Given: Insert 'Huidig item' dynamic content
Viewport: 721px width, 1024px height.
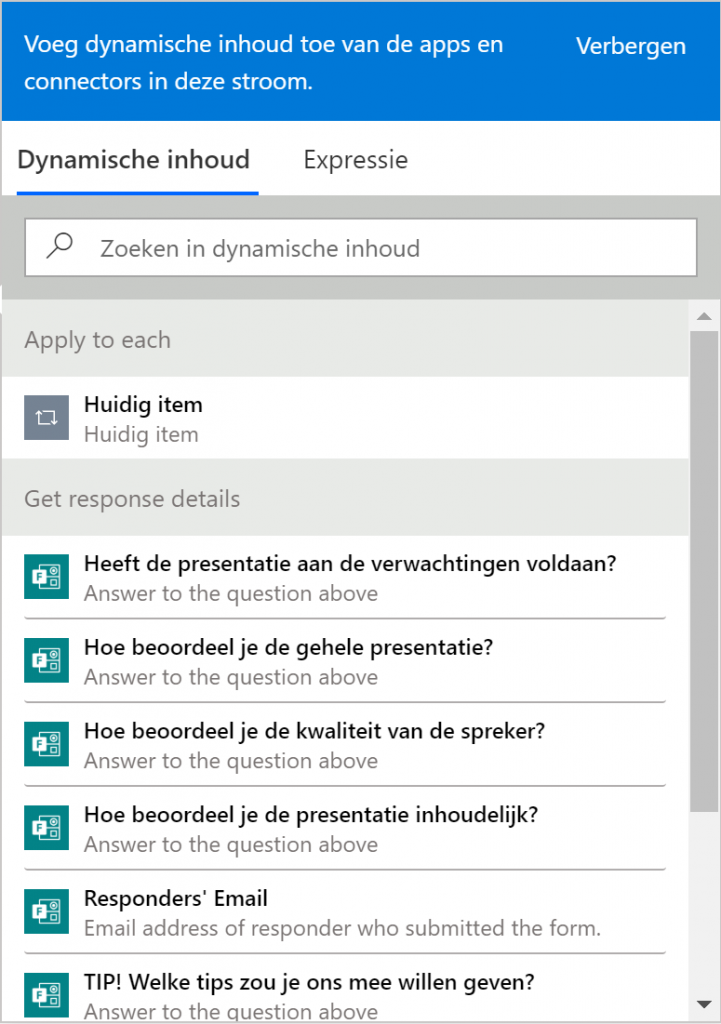Looking at the screenshot, I should click(345, 418).
